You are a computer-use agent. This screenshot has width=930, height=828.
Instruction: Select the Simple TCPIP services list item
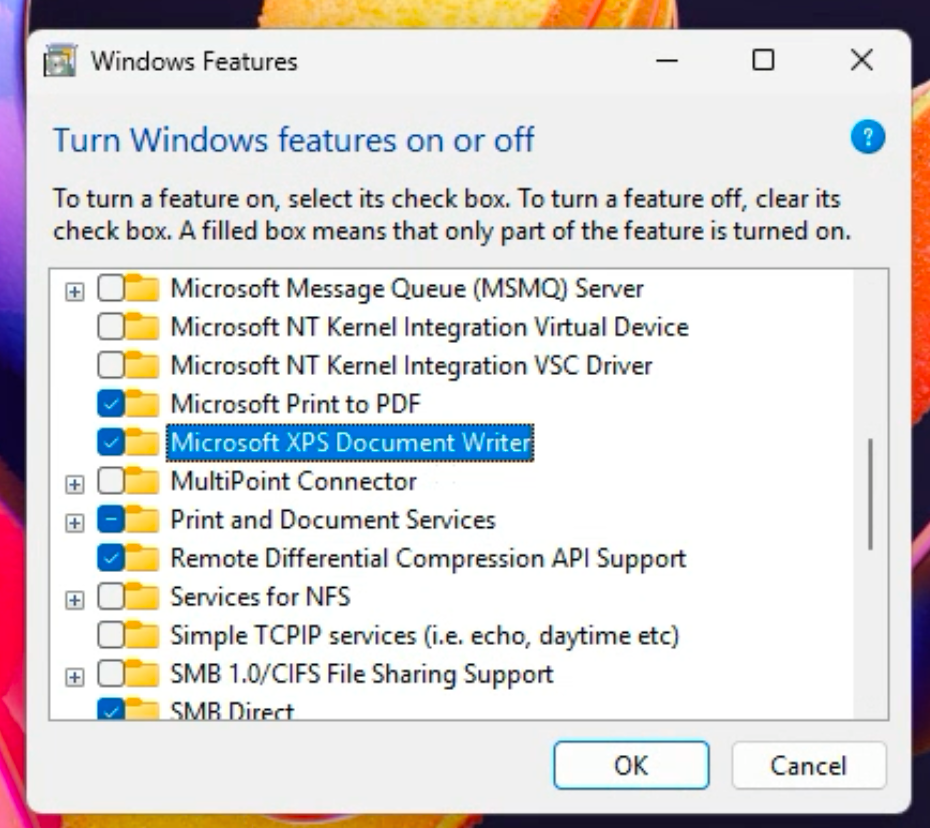(x=424, y=635)
